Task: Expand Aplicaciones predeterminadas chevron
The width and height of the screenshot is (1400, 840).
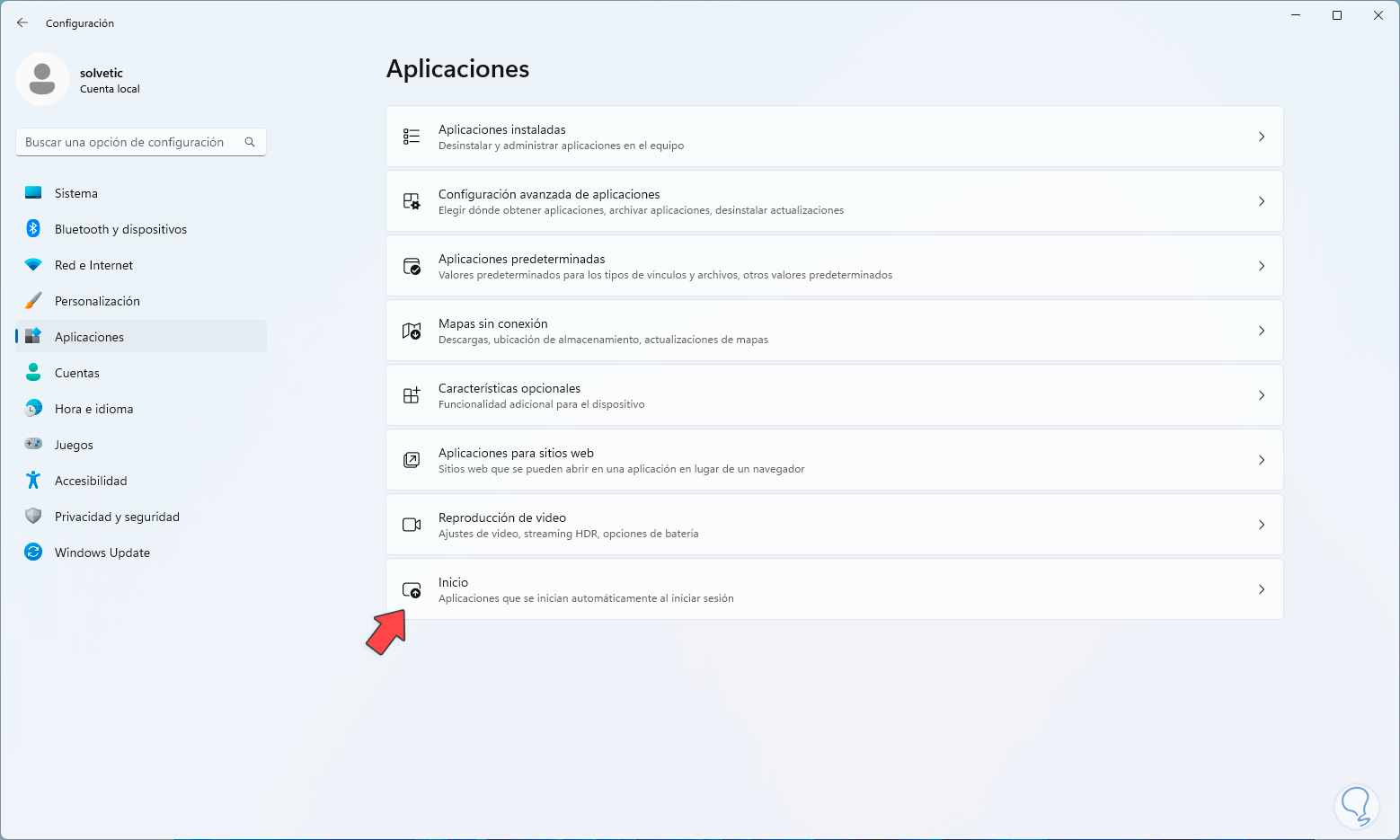Action: click(1262, 266)
